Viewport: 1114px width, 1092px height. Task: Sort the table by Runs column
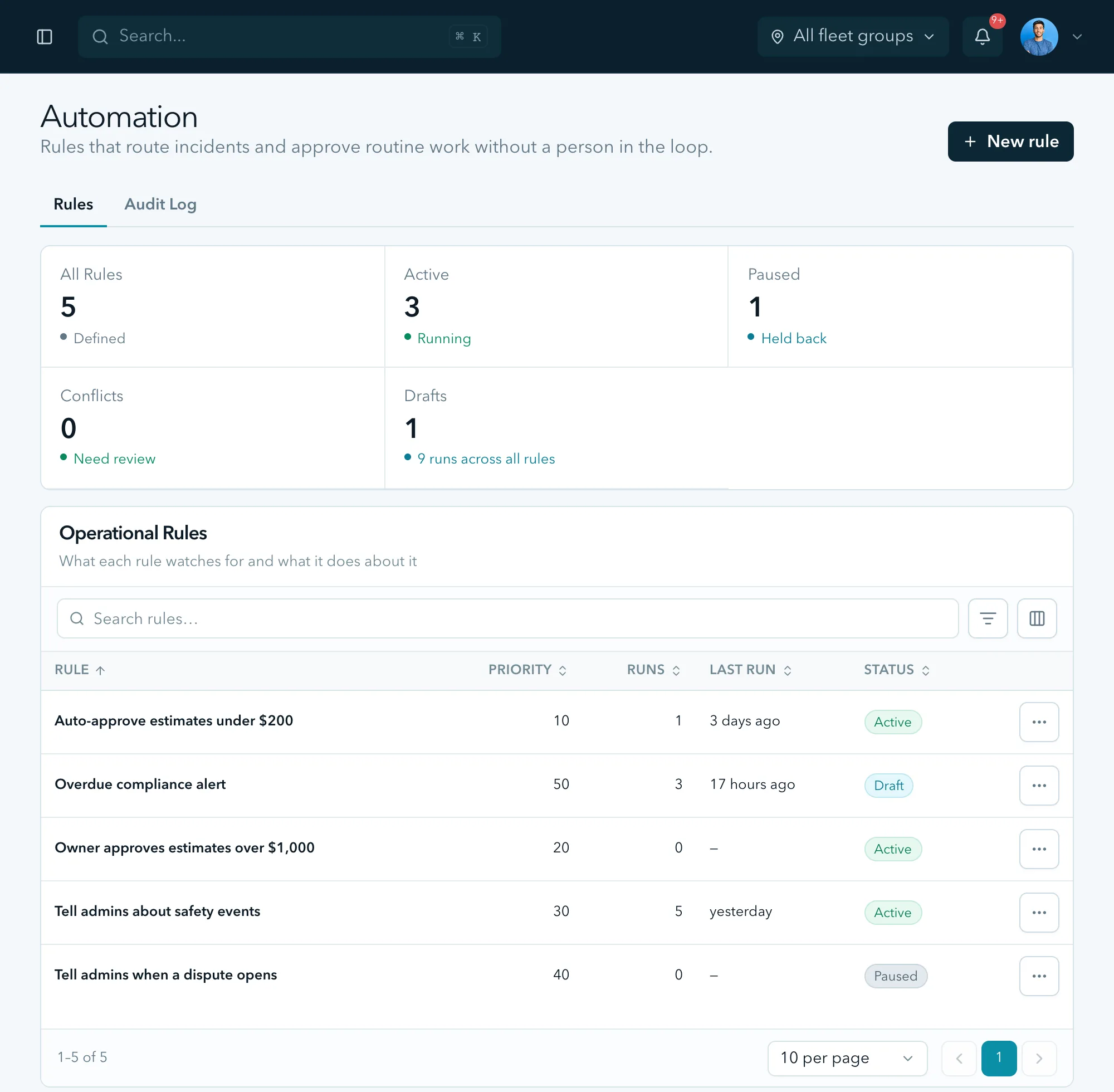[x=653, y=670]
